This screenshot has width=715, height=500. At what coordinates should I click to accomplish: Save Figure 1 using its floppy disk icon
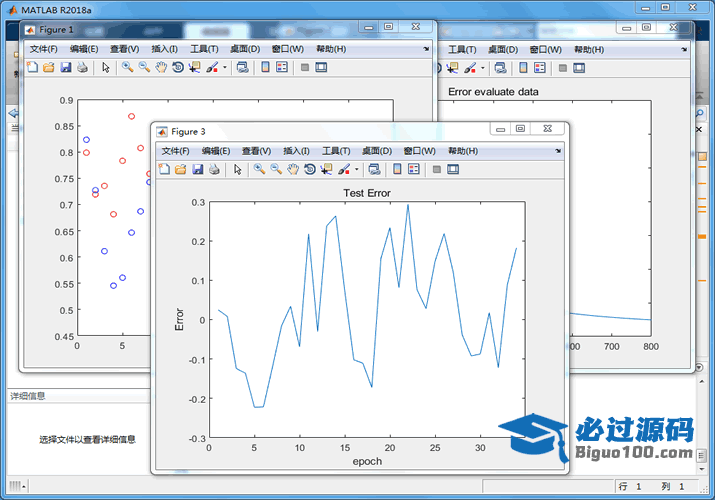coord(66,68)
